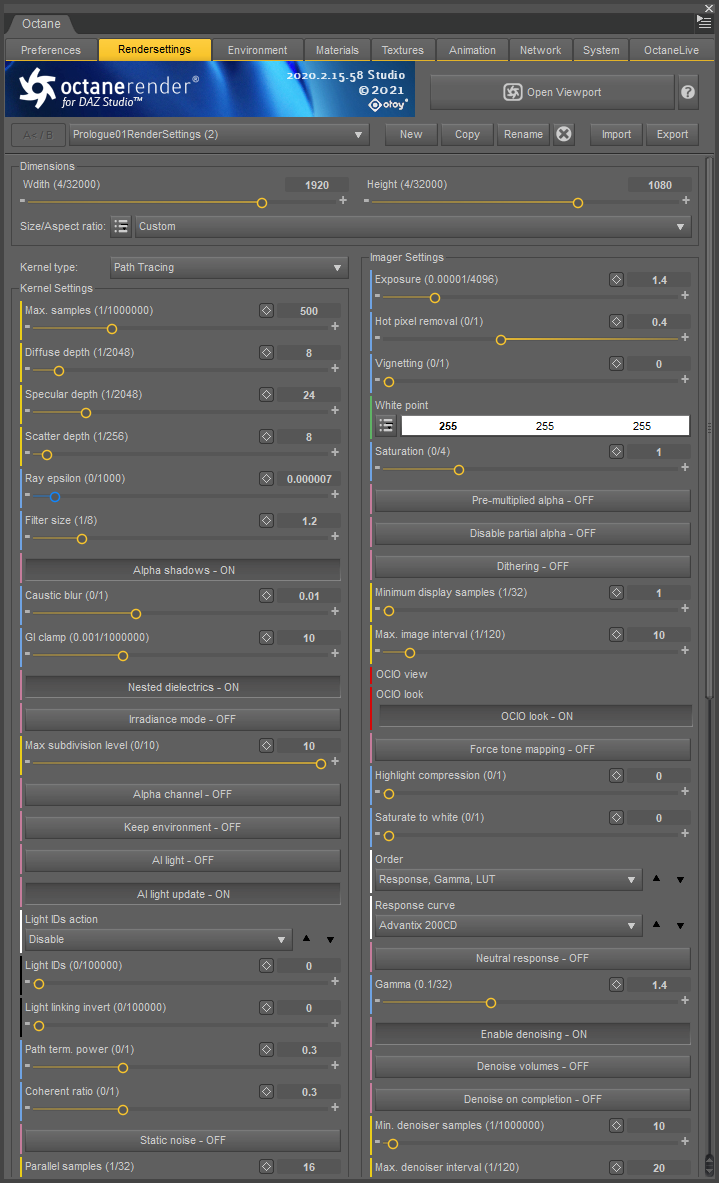Click the Hot pixel removal diamond icon

tap(616, 321)
